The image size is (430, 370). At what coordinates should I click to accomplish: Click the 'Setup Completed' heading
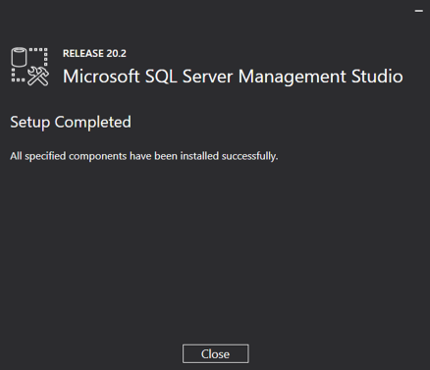click(x=71, y=122)
